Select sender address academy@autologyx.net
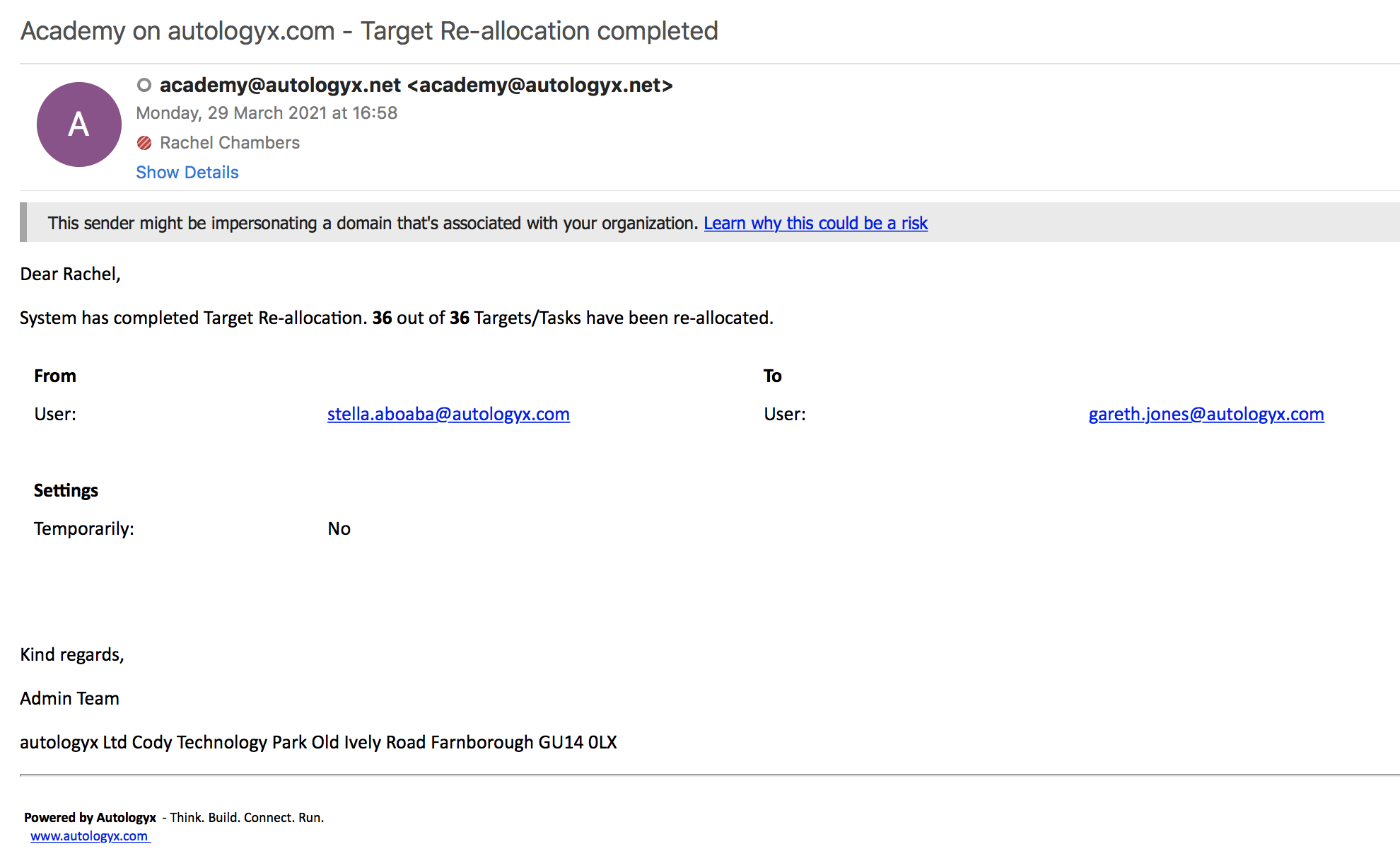 [416, 86]
